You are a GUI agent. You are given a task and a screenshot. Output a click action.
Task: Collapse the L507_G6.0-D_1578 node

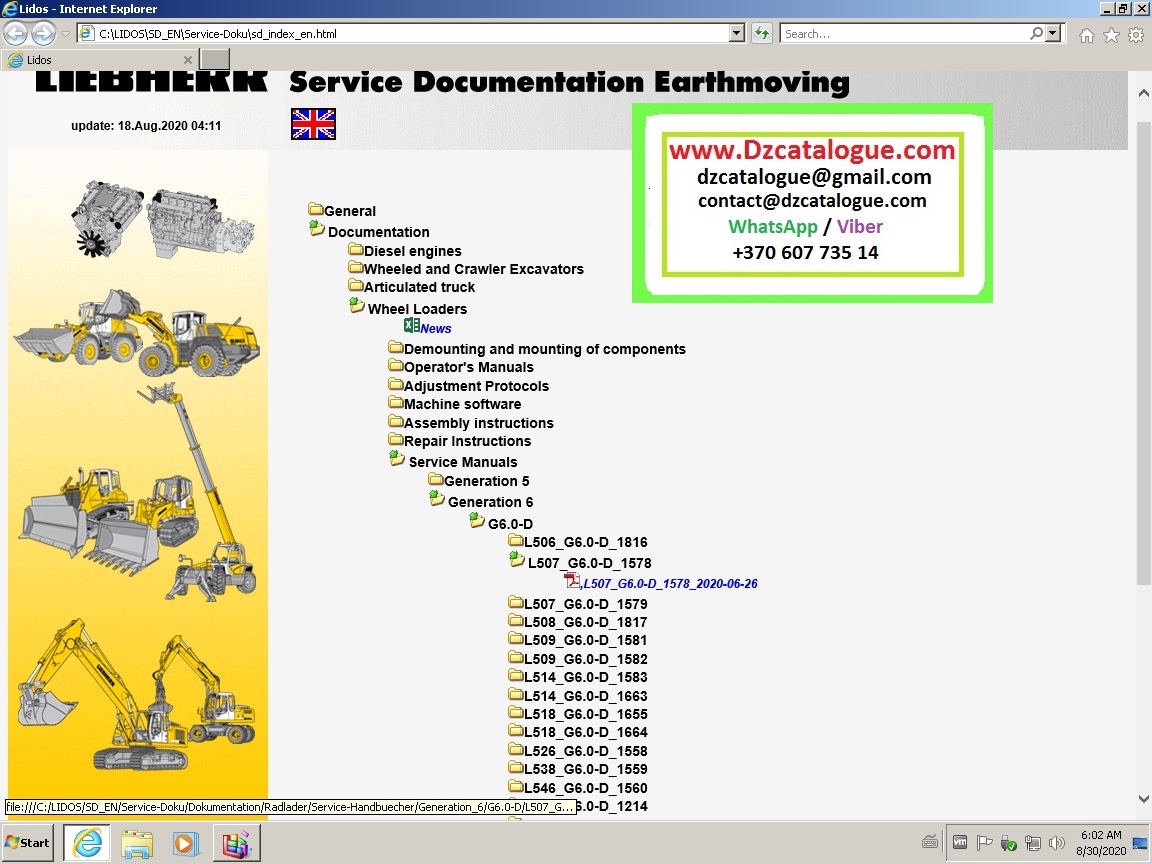[x=517, y=560]
